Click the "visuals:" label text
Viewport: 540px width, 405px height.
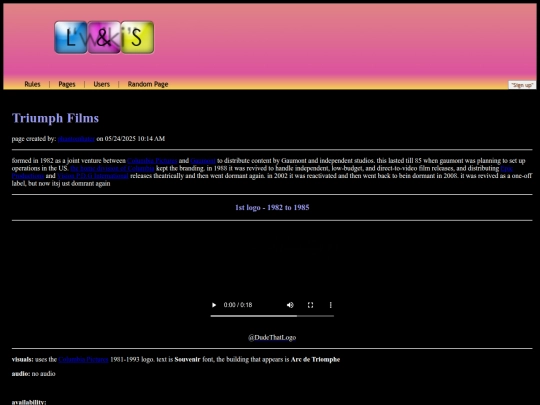[x=22, y=360]
